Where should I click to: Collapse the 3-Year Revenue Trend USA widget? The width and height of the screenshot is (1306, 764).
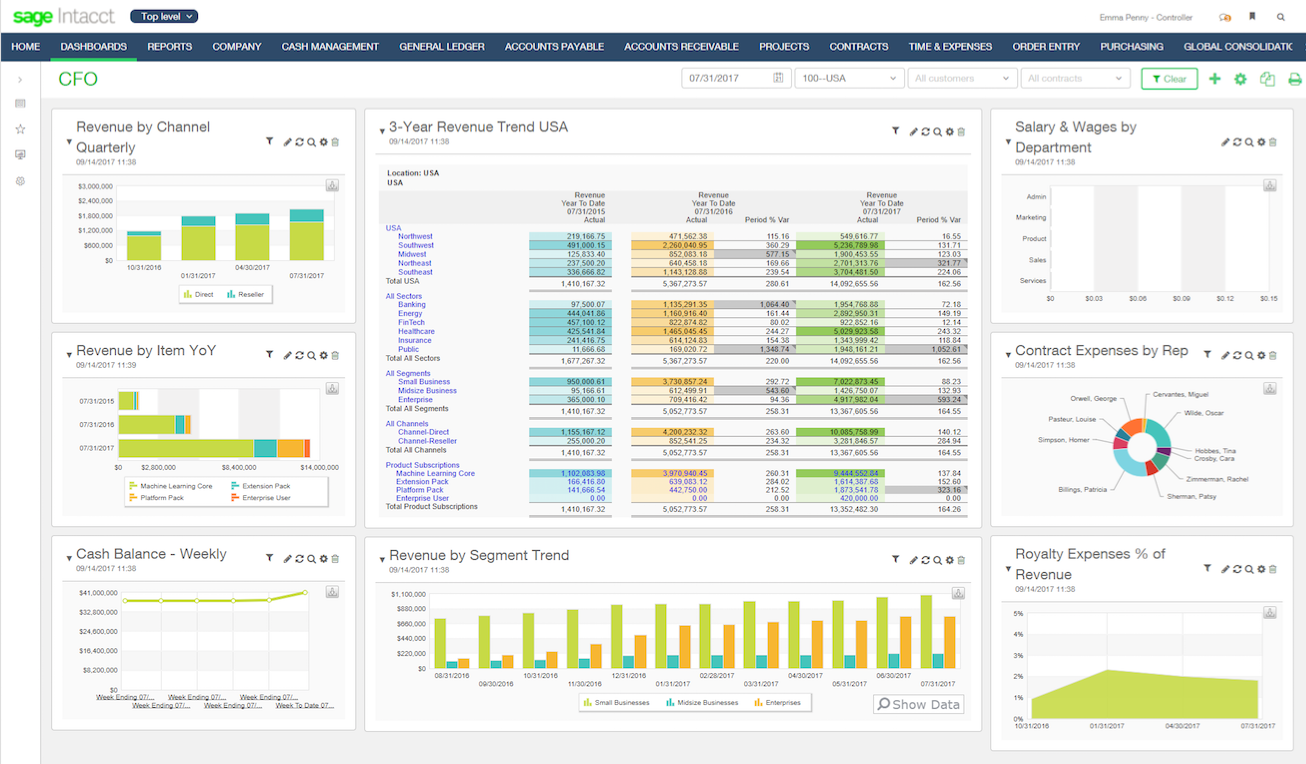(x=381, y=128)
